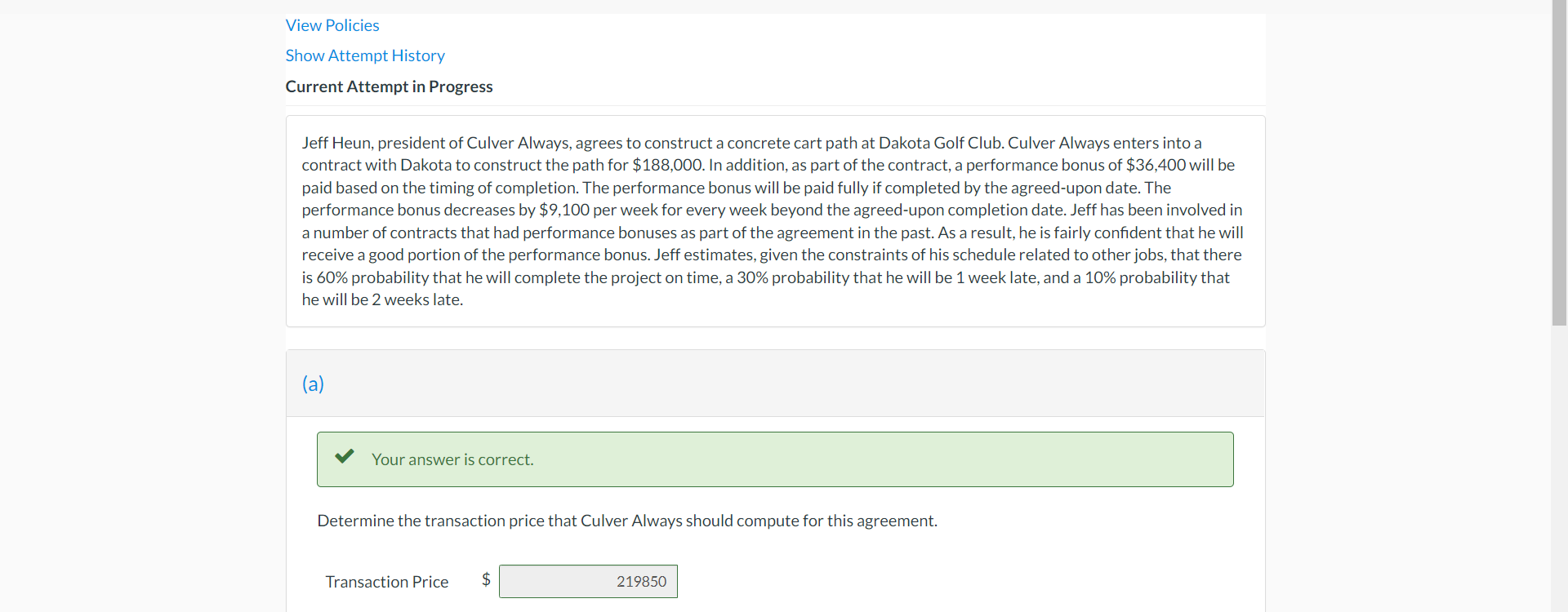The width and height of the screenshot is (1568, 612).
Task: Click the question text about Jeff Heun
Action: (772, 220)
